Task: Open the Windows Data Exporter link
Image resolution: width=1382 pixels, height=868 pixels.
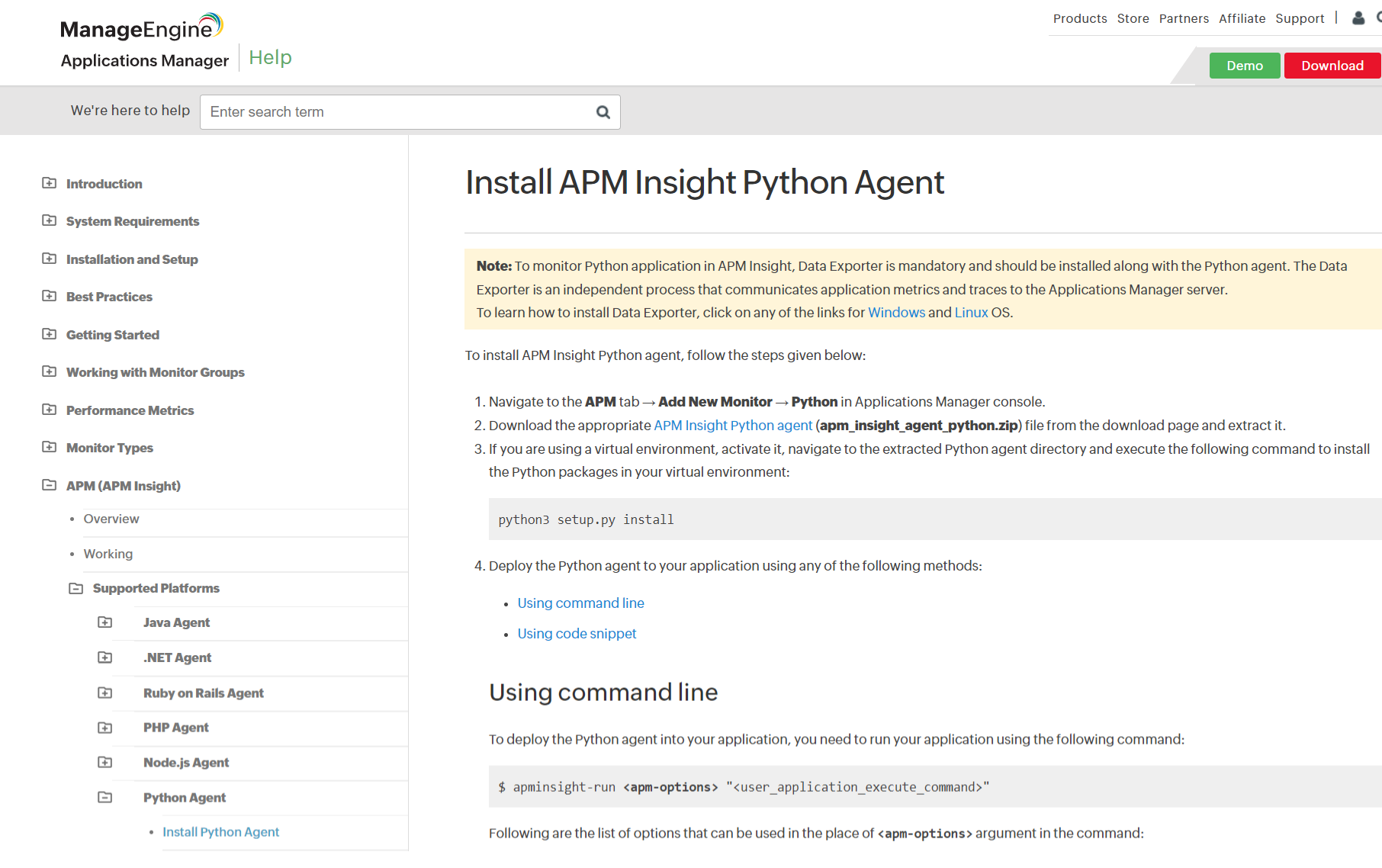Action: (896, 313)
